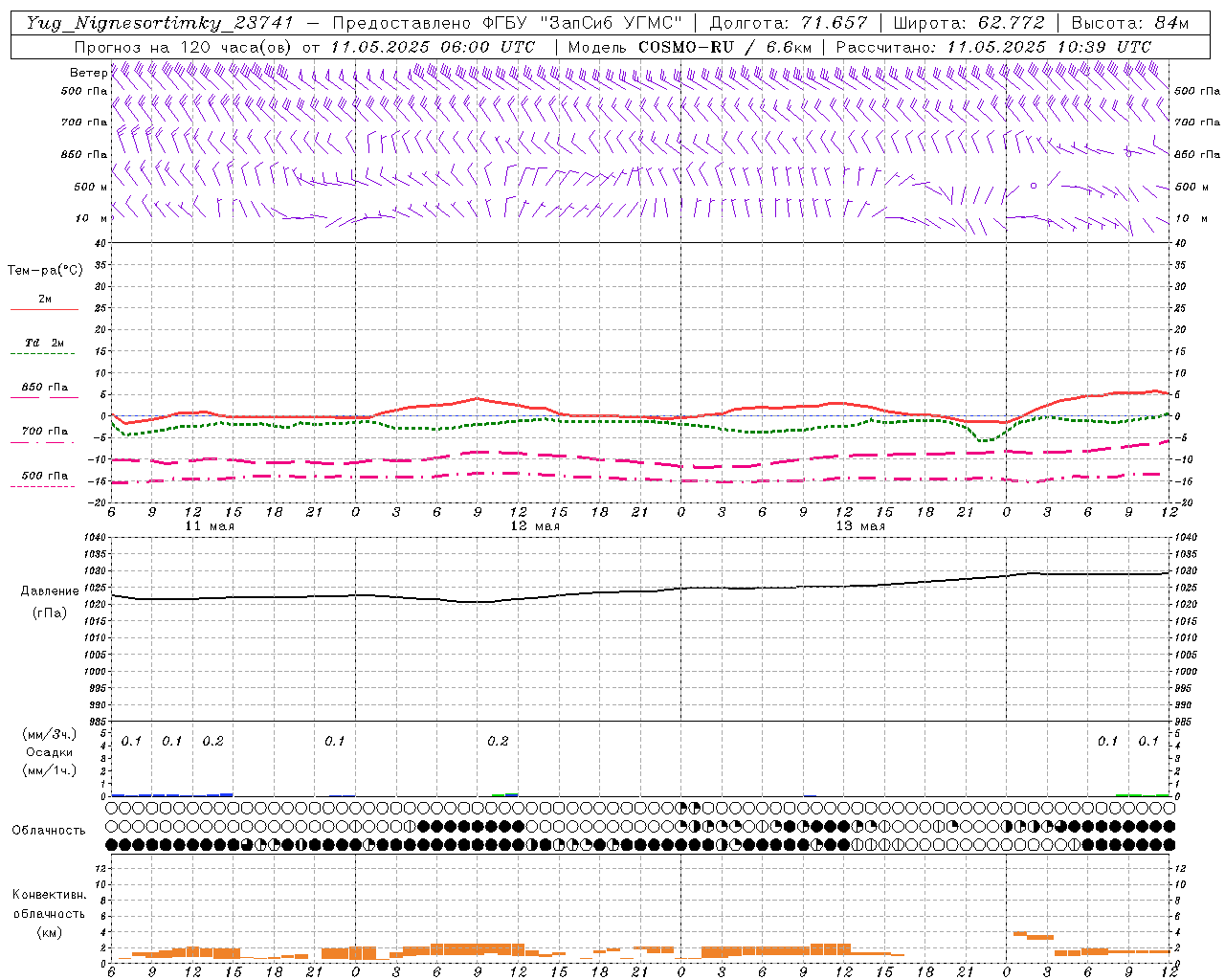The image size is (1225, 980).
Task: Click the (мм/3ч.) precipitation unit label
Action: tap(49, 734)
